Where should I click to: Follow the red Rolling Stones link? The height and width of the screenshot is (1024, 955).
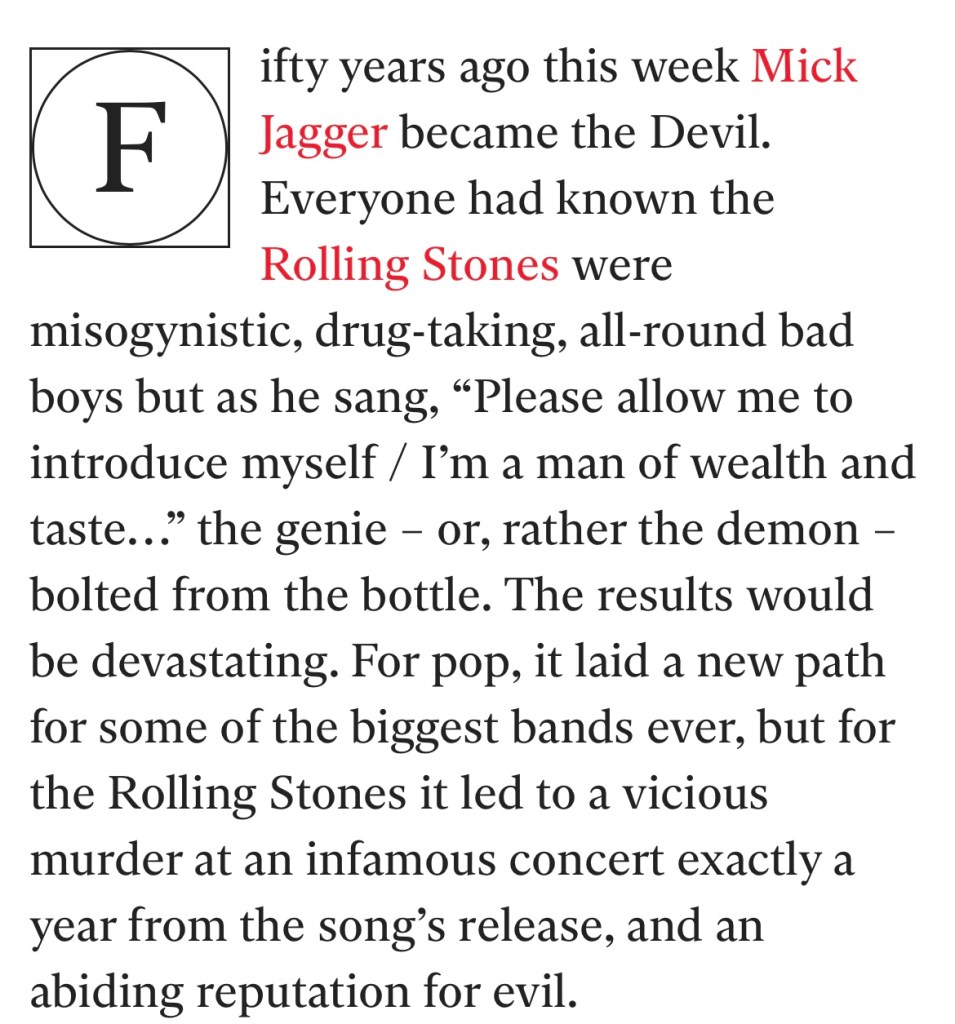pyautogui.click(x=410, y=266)
